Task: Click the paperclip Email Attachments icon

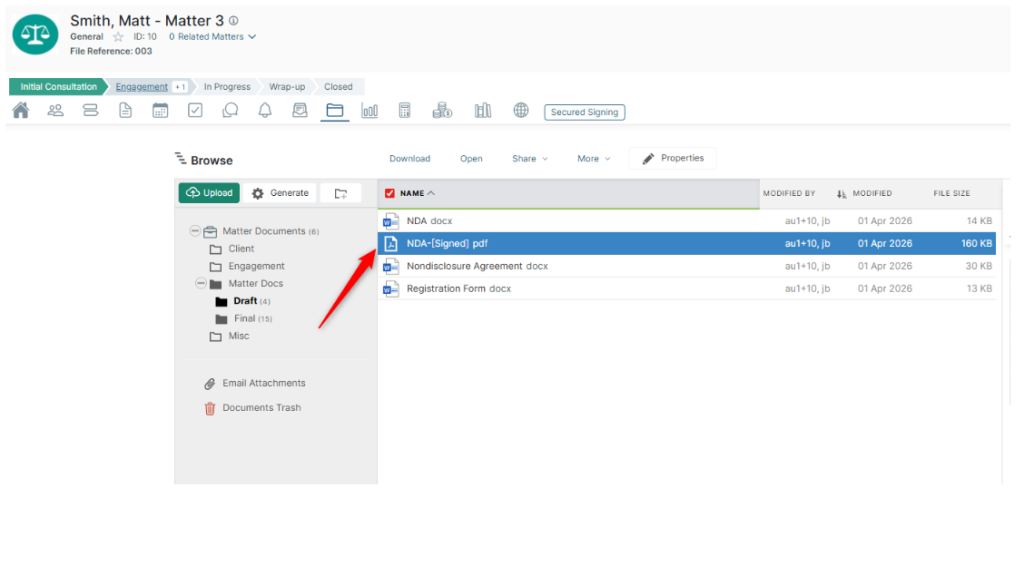Action: pos(210,384)
